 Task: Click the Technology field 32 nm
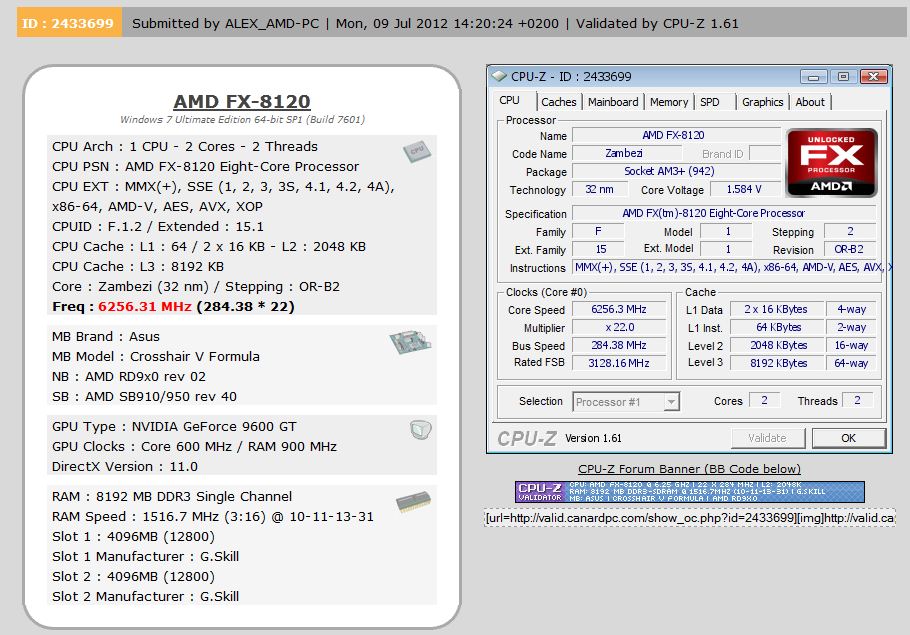[600, 189]
